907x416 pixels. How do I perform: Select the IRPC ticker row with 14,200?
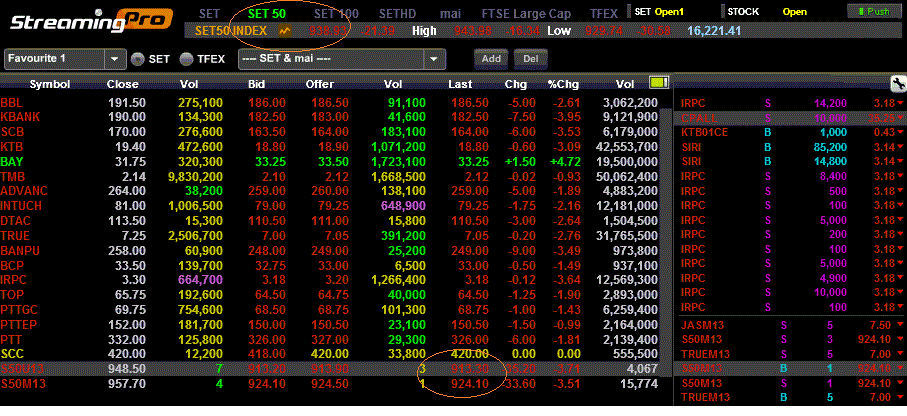point(790,103)
